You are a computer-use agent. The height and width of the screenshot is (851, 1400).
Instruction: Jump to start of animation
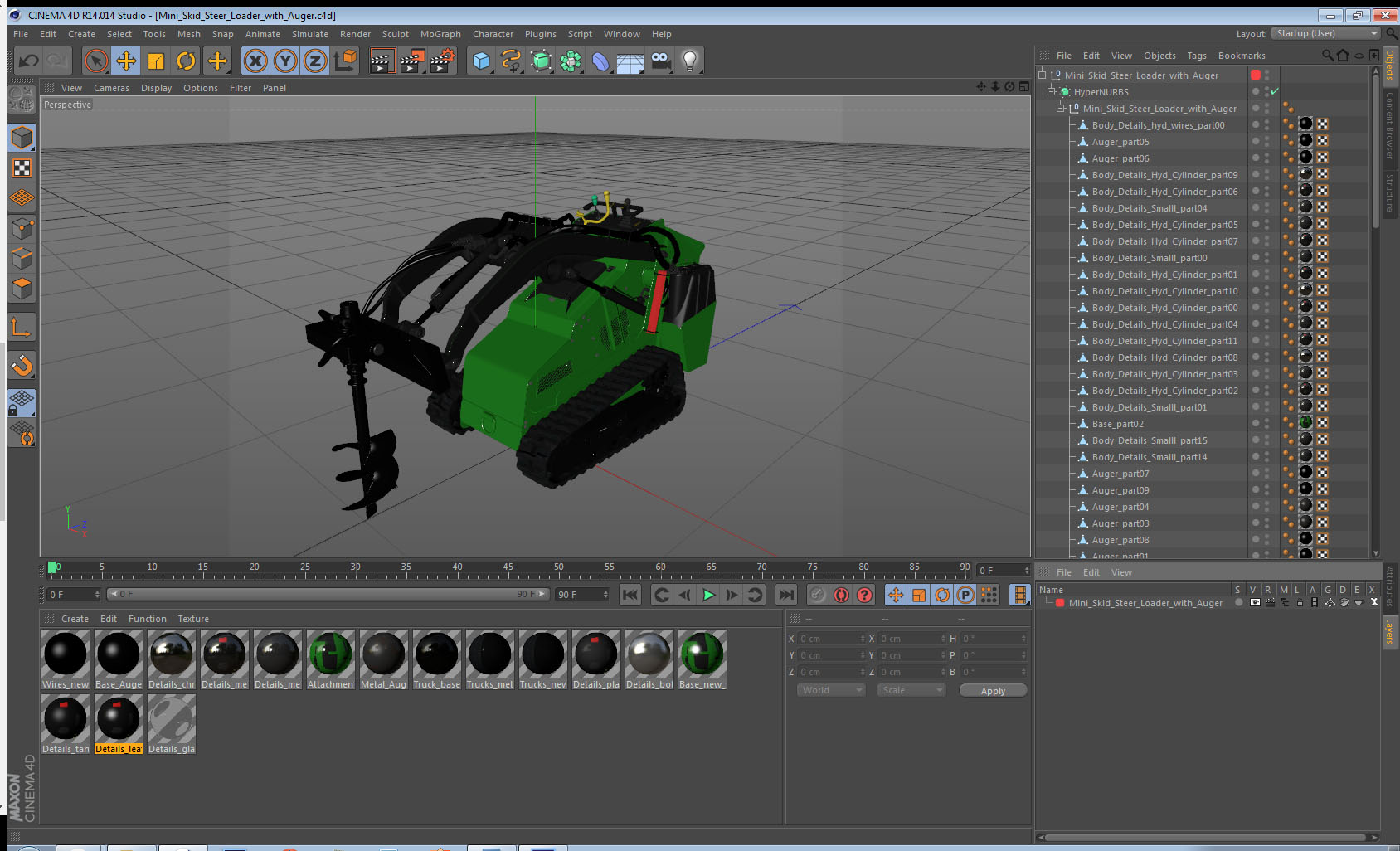click(x=630, y=595)
